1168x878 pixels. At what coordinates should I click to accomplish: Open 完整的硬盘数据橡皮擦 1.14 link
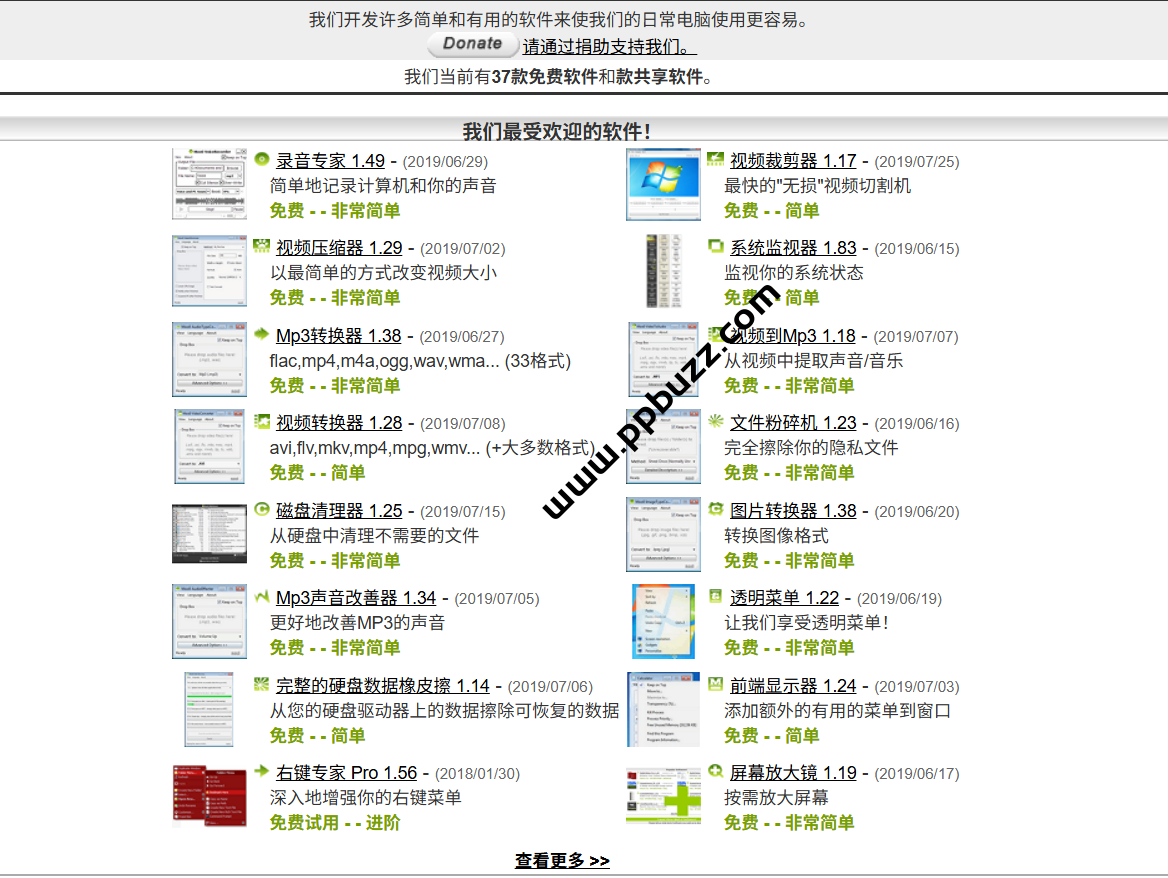pos(383,686)
